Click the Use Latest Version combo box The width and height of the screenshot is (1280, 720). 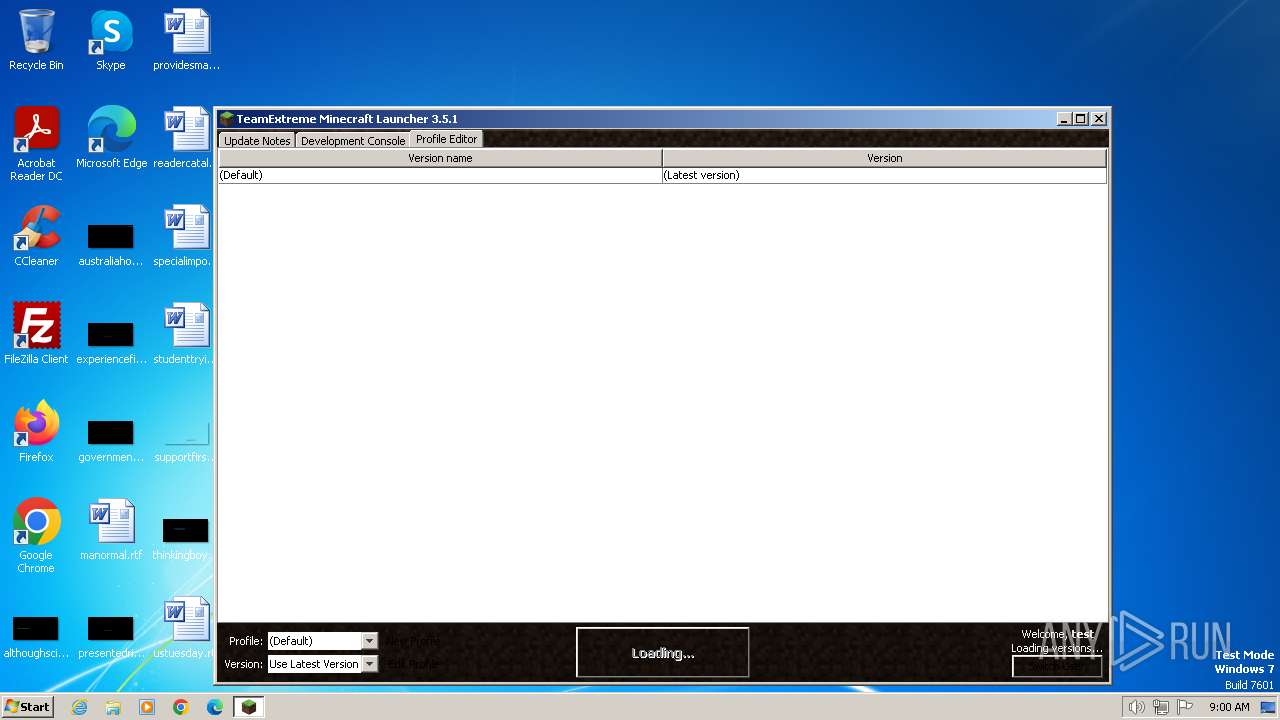click(x=322, y=664)
